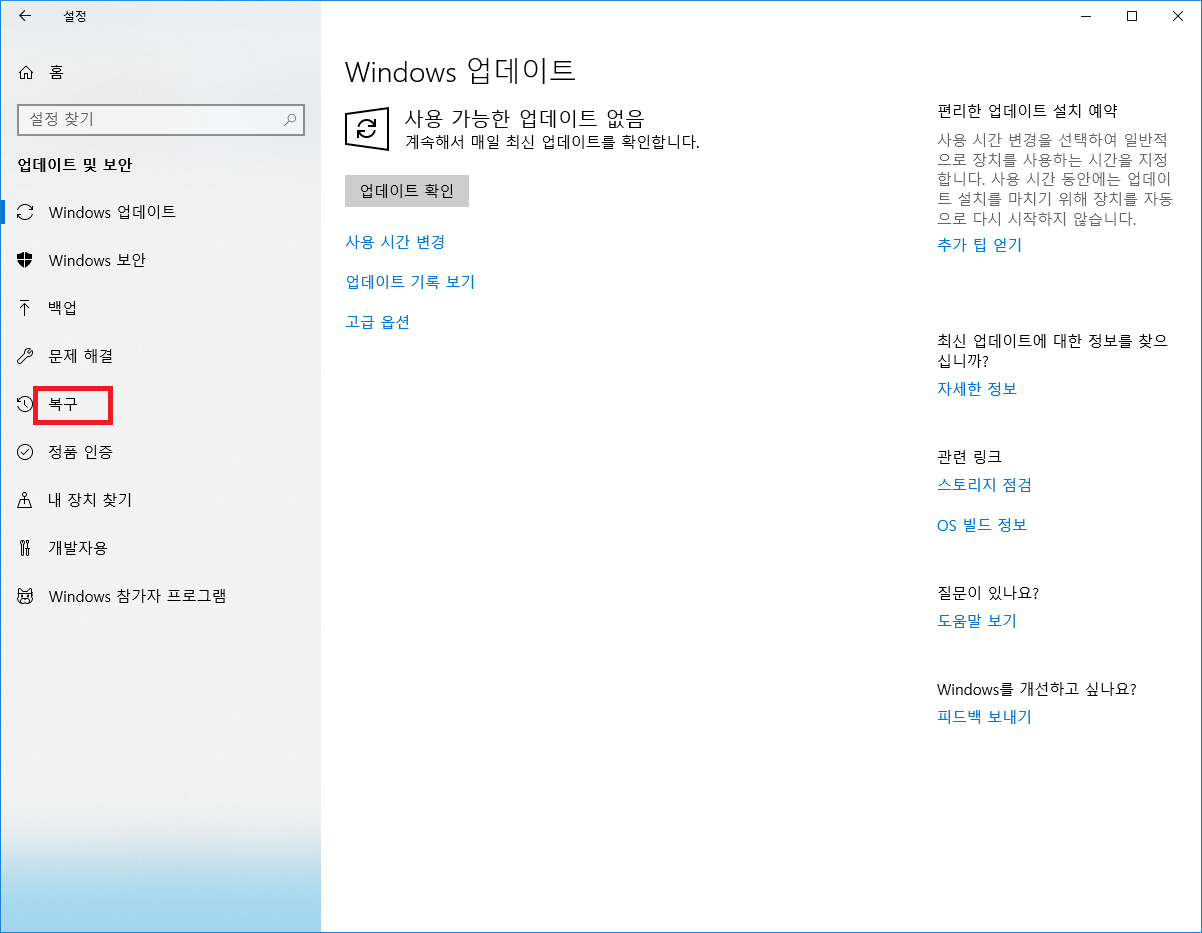This screenshot has width=1202, height=933.
Task: Click the Windows 업데이트 sync icon in sidebar
Action: 26,212
